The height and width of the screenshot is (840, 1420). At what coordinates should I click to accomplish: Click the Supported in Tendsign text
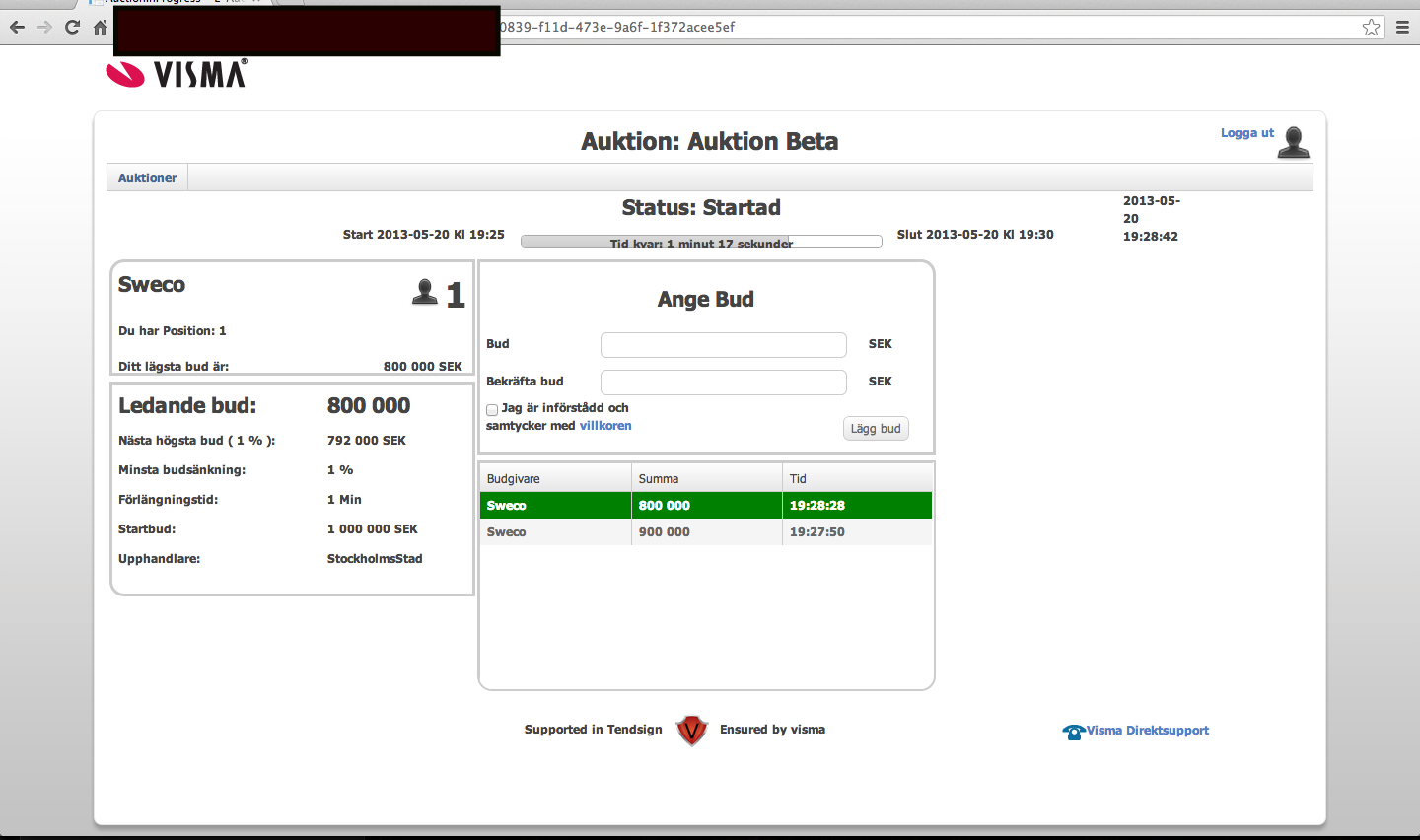594,730
